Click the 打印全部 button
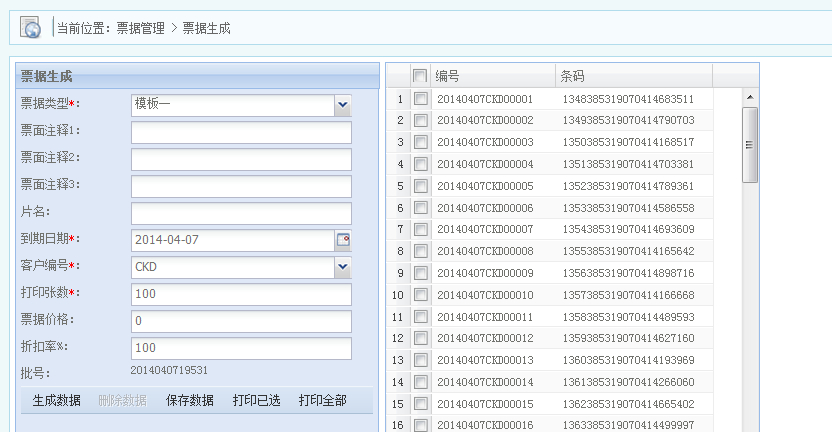Viewport: 832px width, 432px height. point(323,400)
